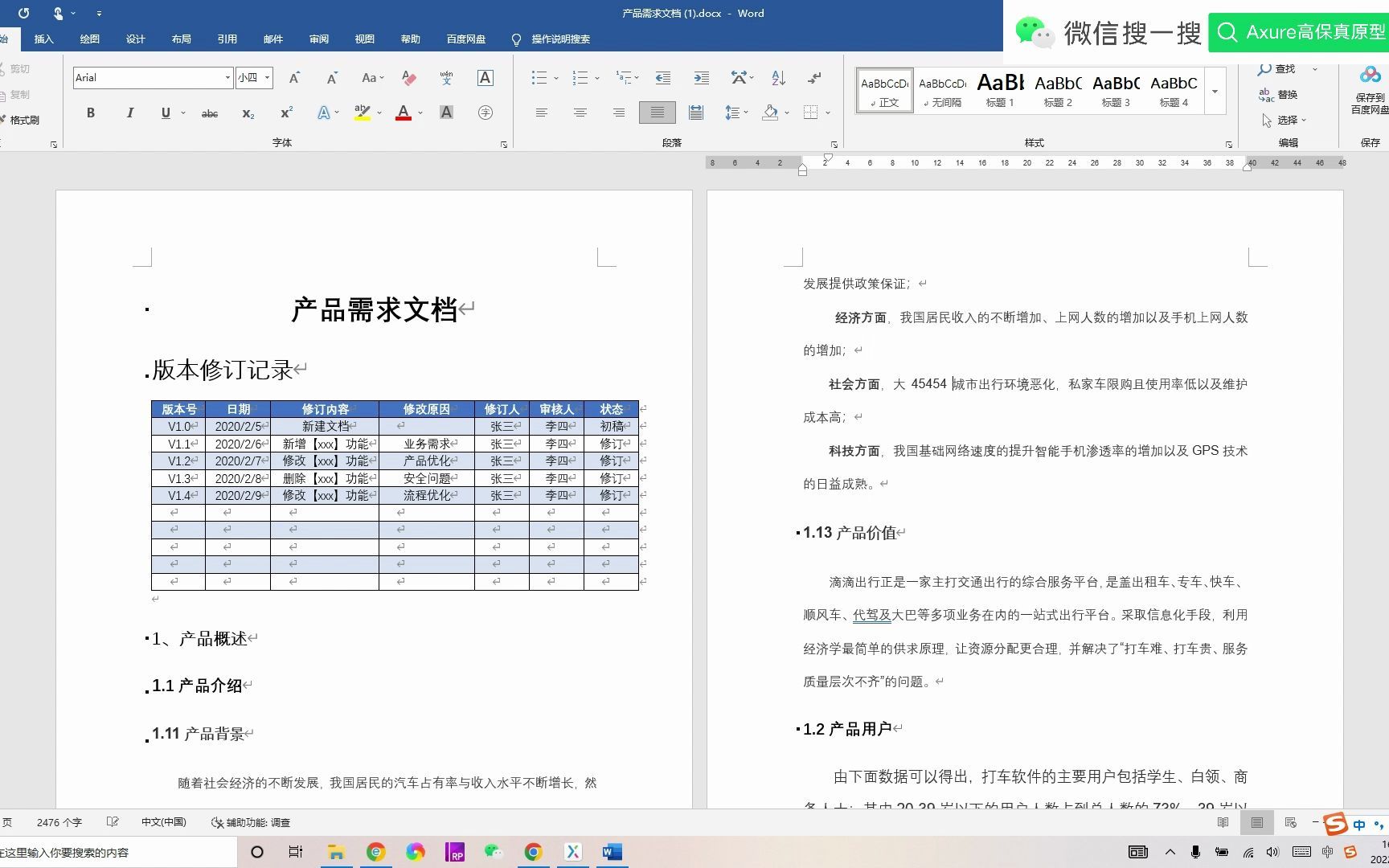Apply character shading

click(x=447, y=113)
